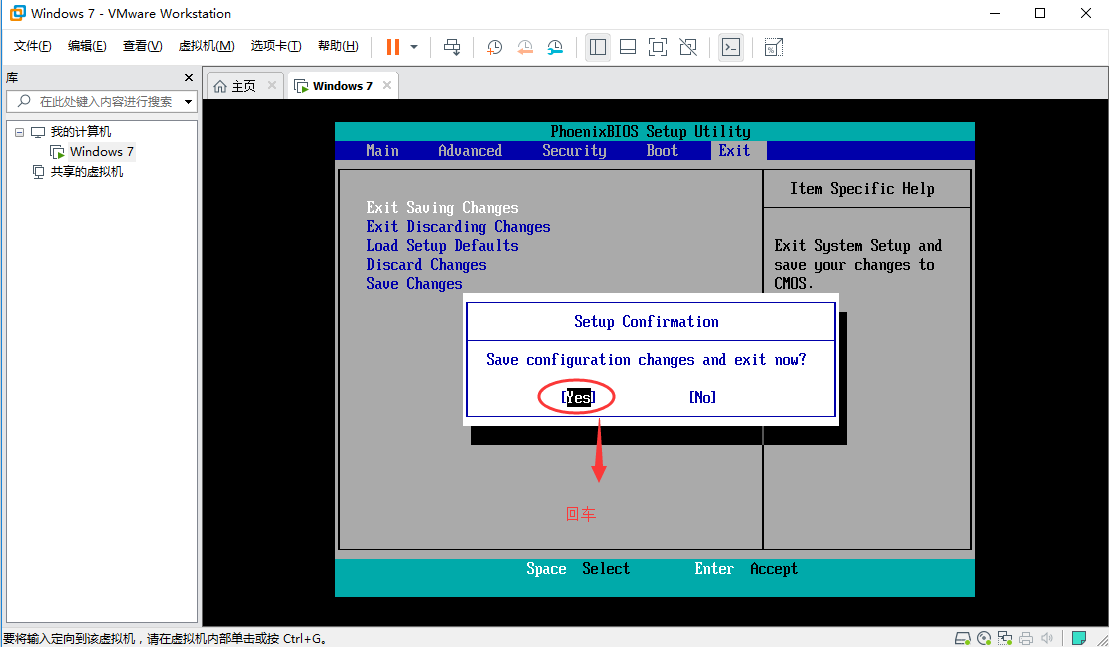Open the 虚拟机(M) menu
The image size is (1109, 647).
[207, 46]
